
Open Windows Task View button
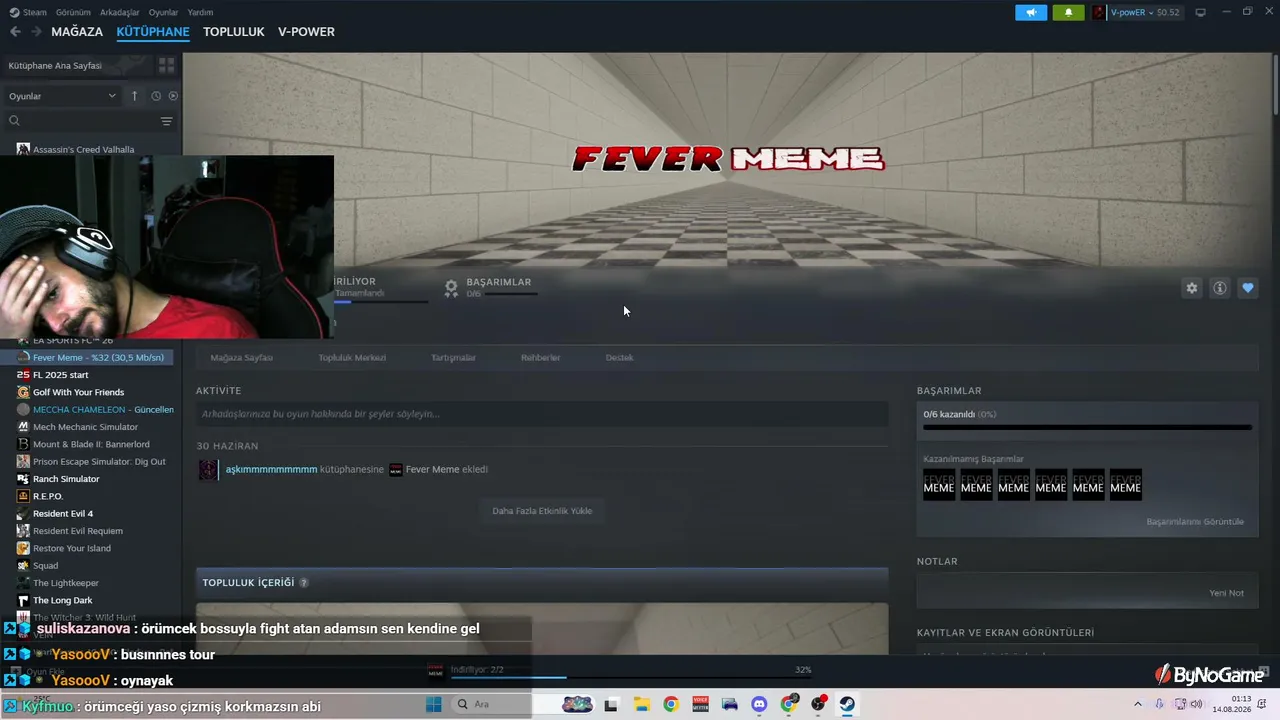(611, 704)
